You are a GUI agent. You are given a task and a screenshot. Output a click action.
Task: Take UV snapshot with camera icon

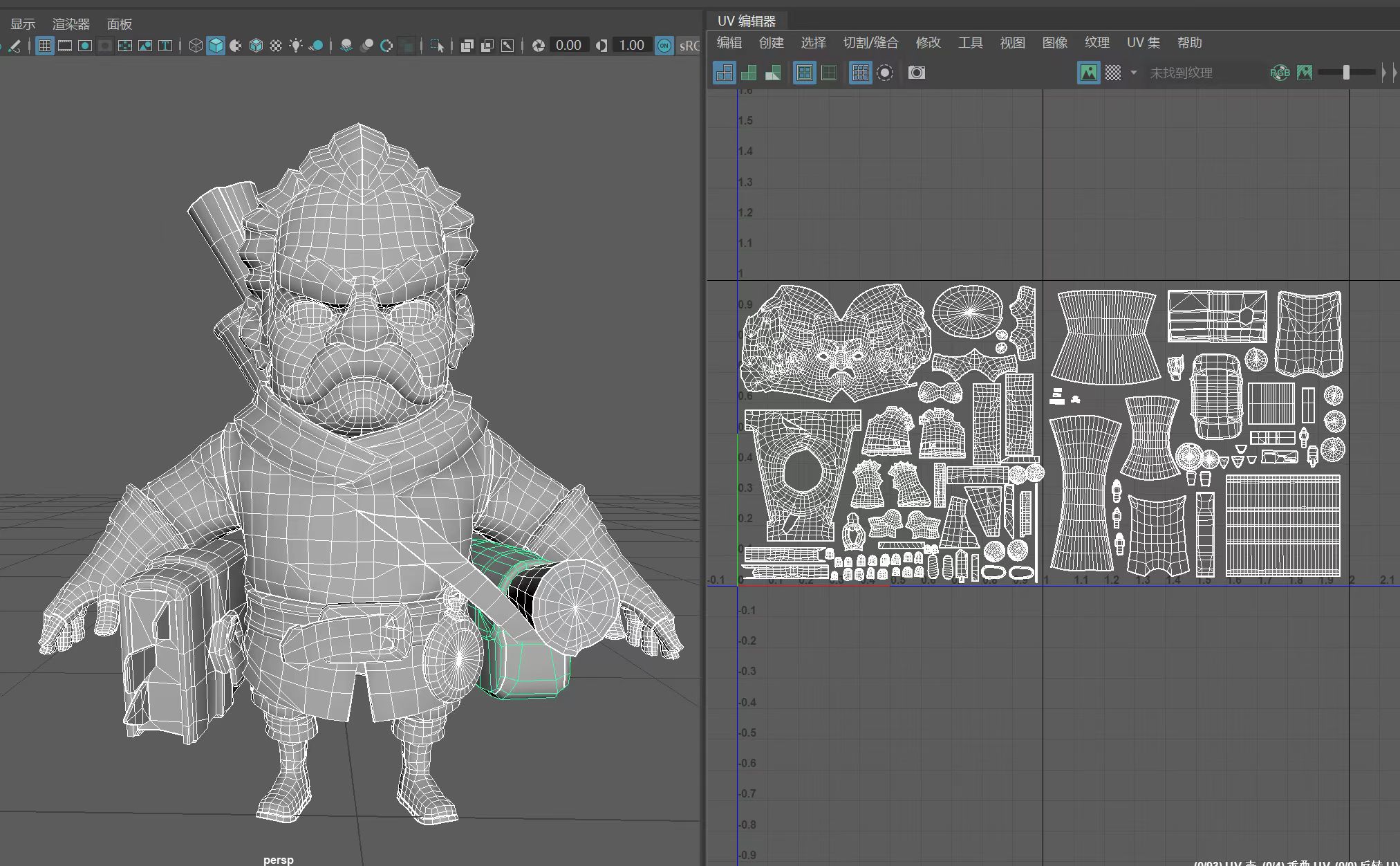(916, 73)
